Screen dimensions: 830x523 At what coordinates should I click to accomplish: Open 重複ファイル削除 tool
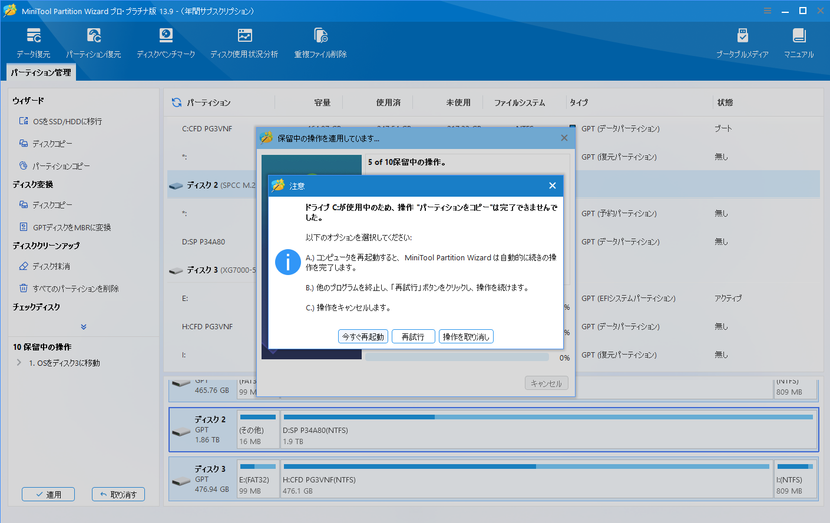(320, 43)
